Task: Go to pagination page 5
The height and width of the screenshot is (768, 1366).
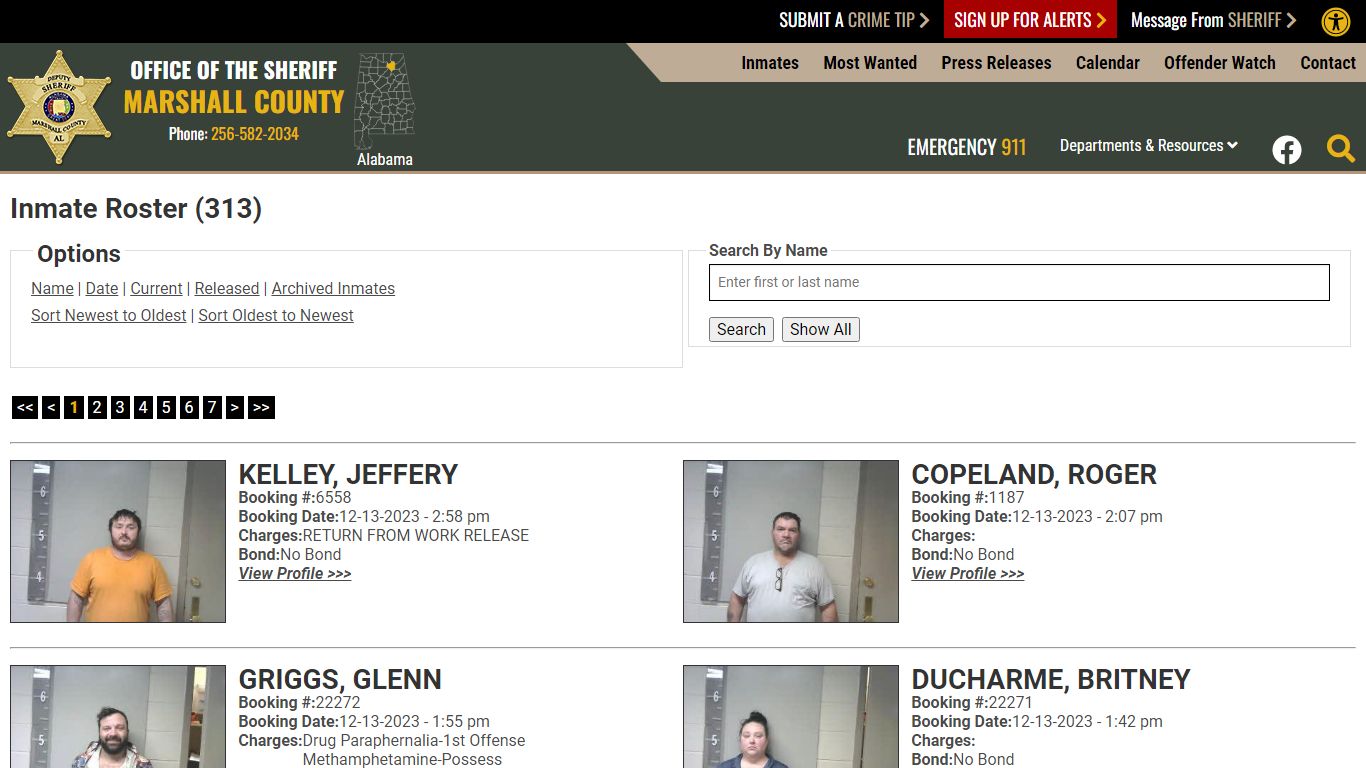Action: (166, 407)
